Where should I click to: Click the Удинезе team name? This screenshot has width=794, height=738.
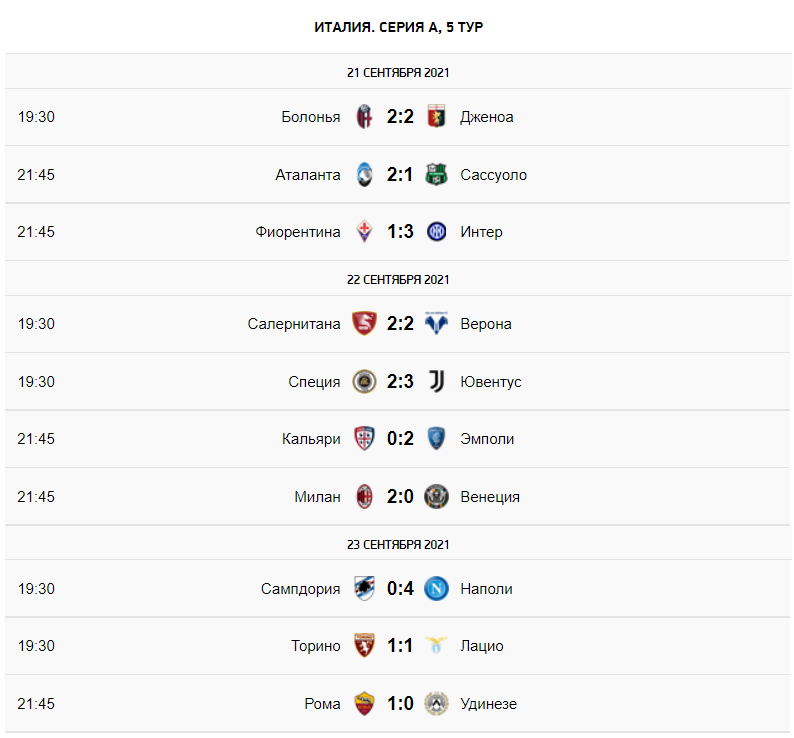(488, 704)
